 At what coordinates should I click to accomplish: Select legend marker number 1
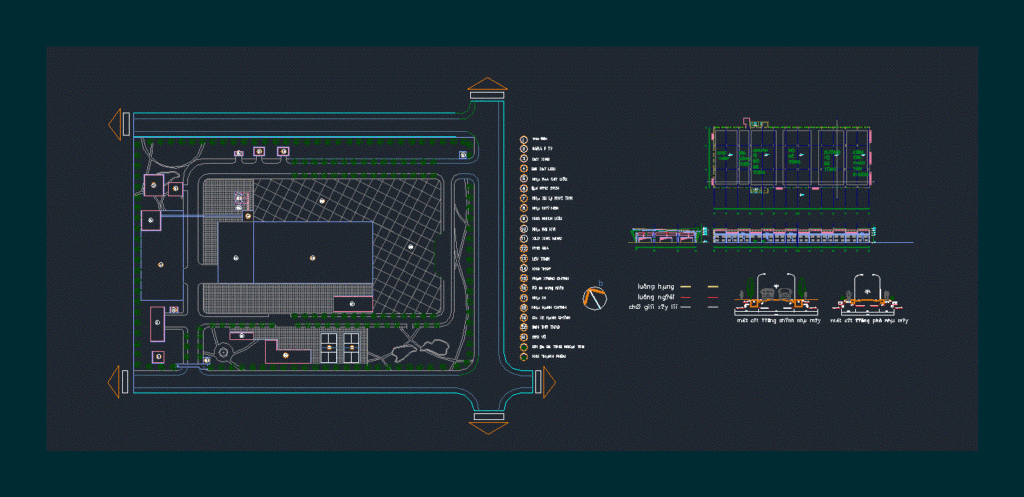coord(524,139)
